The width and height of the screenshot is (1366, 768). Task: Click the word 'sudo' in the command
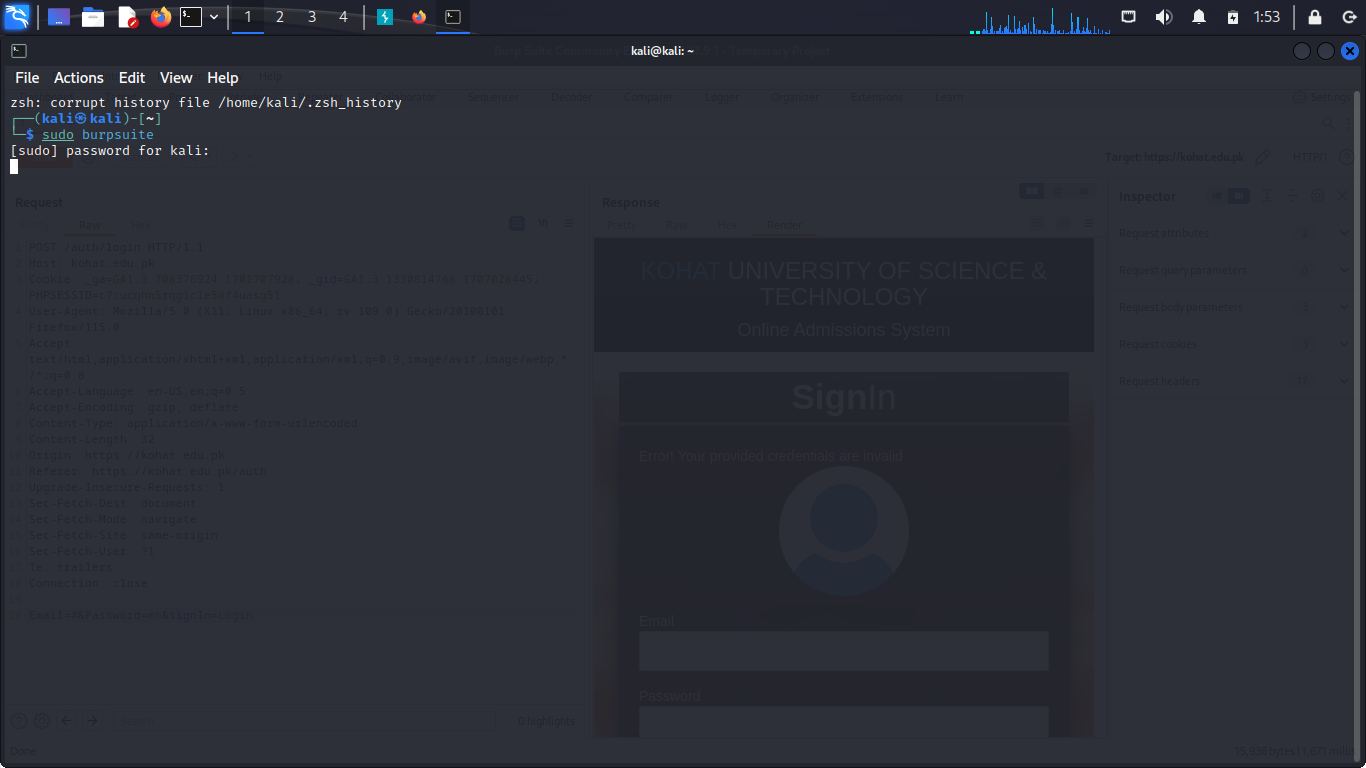(x=58, y=134)
